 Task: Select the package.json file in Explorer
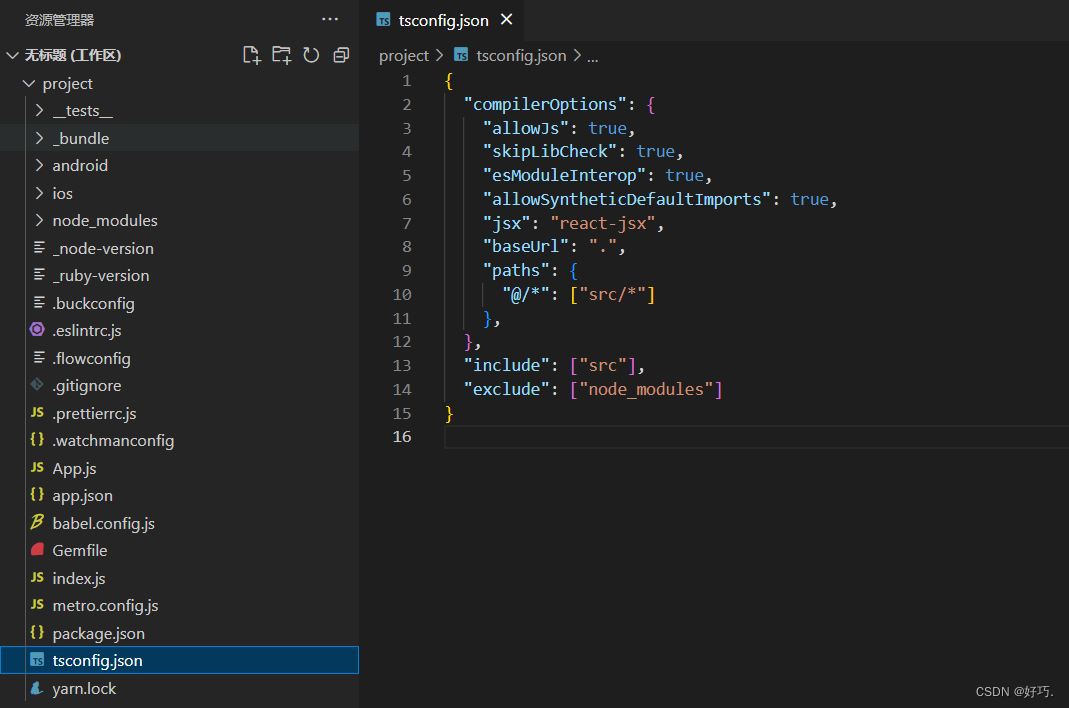click(97, 633)
